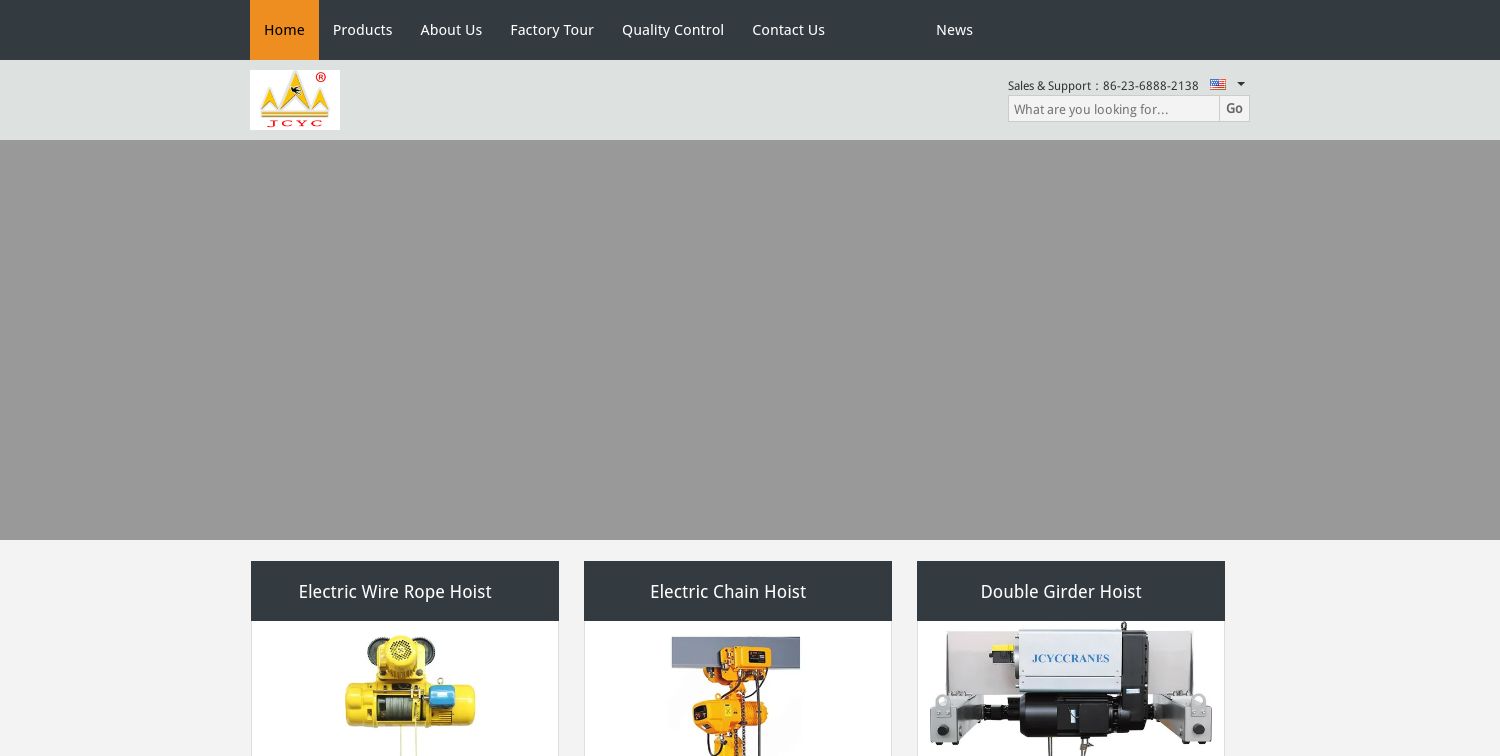Click the JCYC company logo
Image resolution: width=1500 pixels, height=756 pixels.
(x=295, y=99)
